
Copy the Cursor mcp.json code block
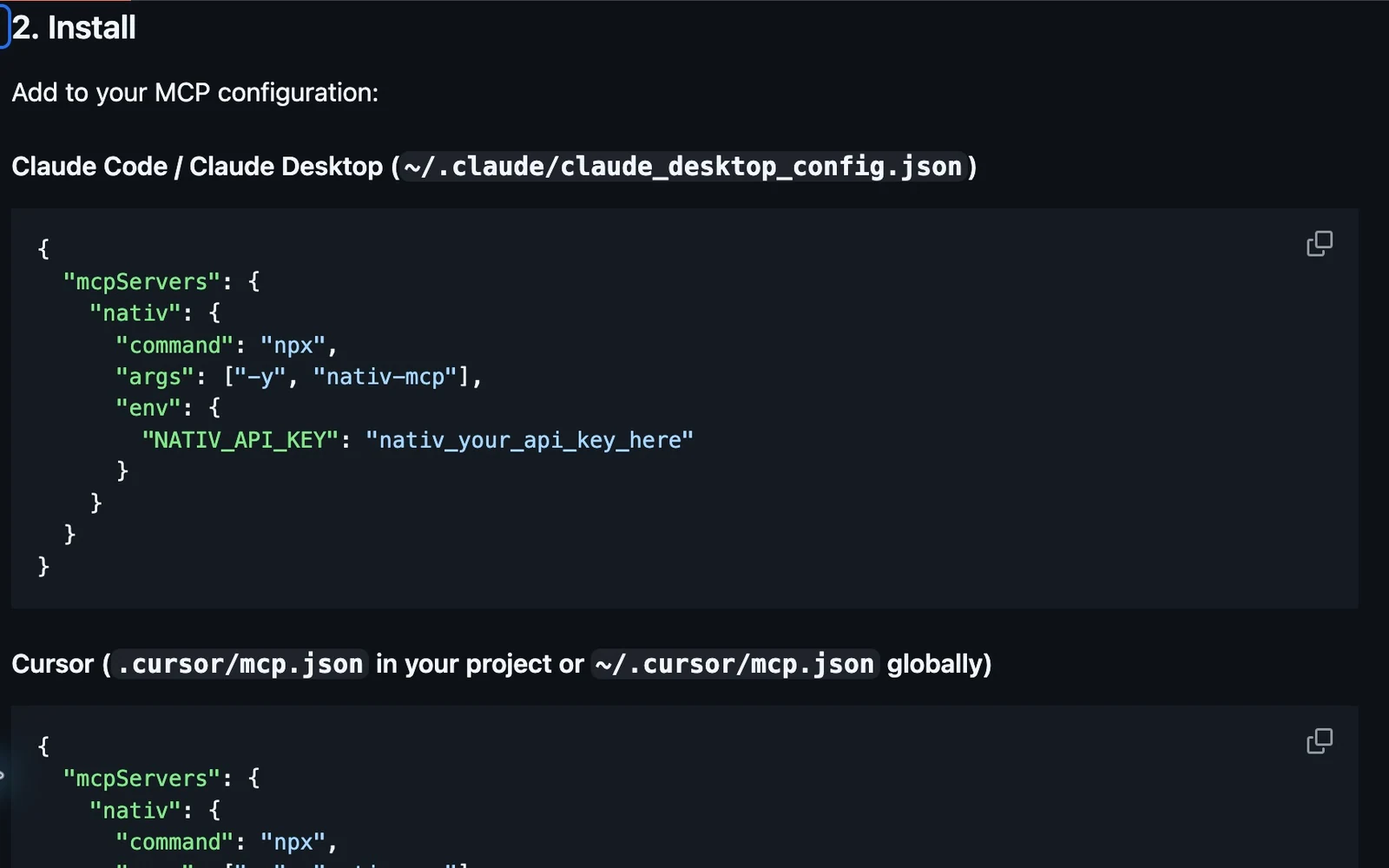tap(1320, 741)
